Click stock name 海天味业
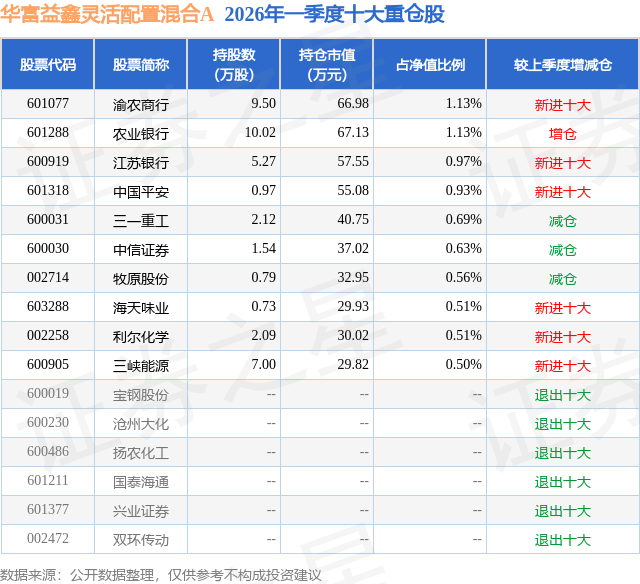 [x=141, y=308]
